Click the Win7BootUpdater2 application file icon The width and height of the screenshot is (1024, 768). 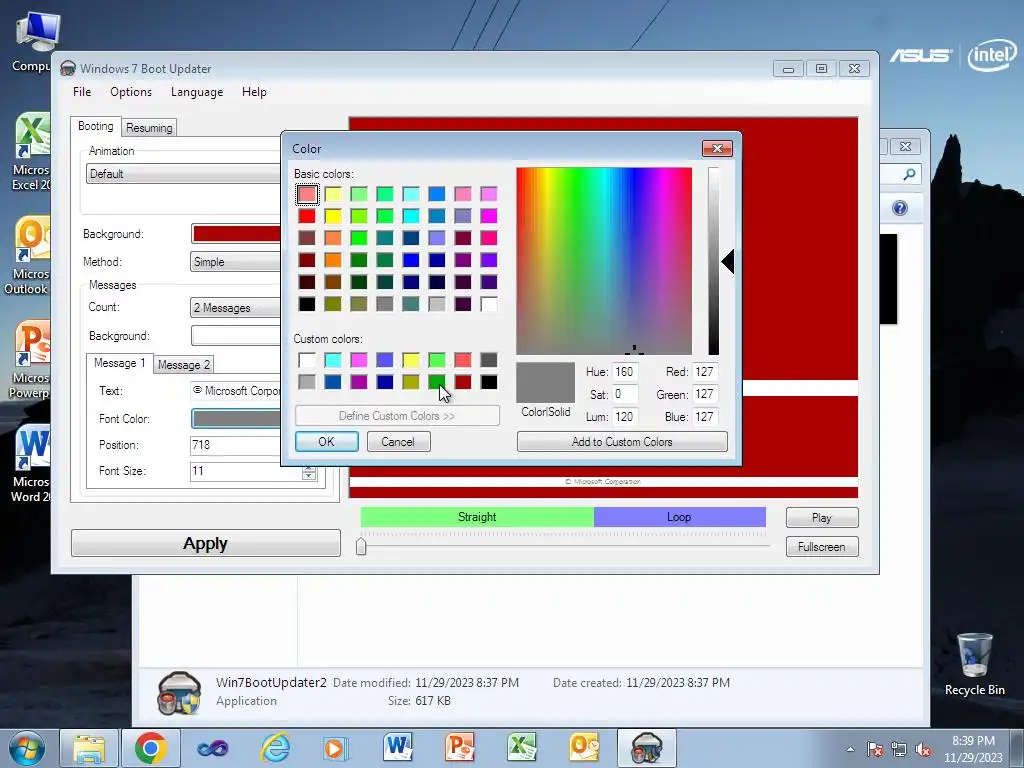coord(178,692)
